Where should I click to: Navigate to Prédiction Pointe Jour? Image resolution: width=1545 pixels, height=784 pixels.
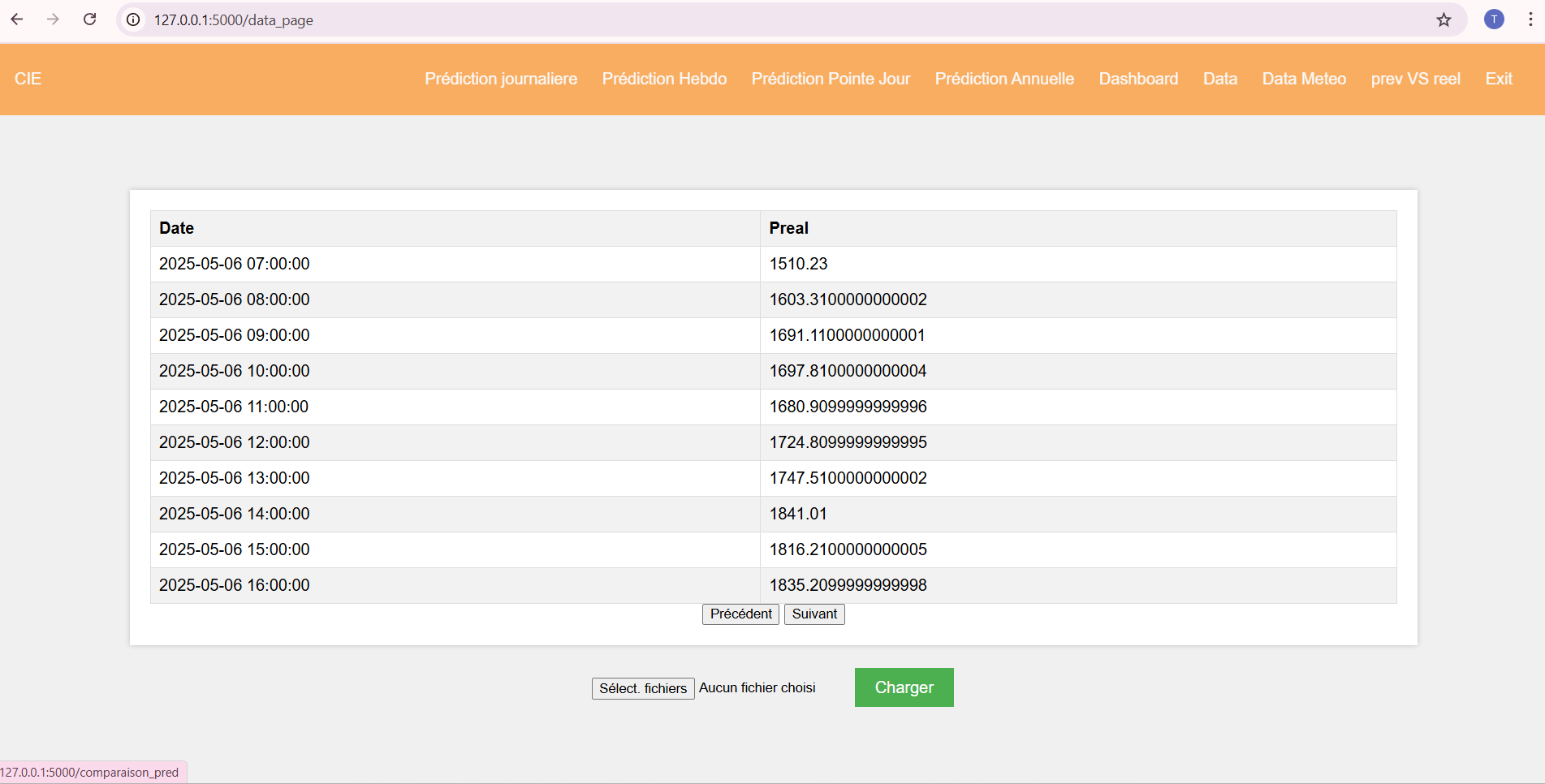tap(831, 79)
